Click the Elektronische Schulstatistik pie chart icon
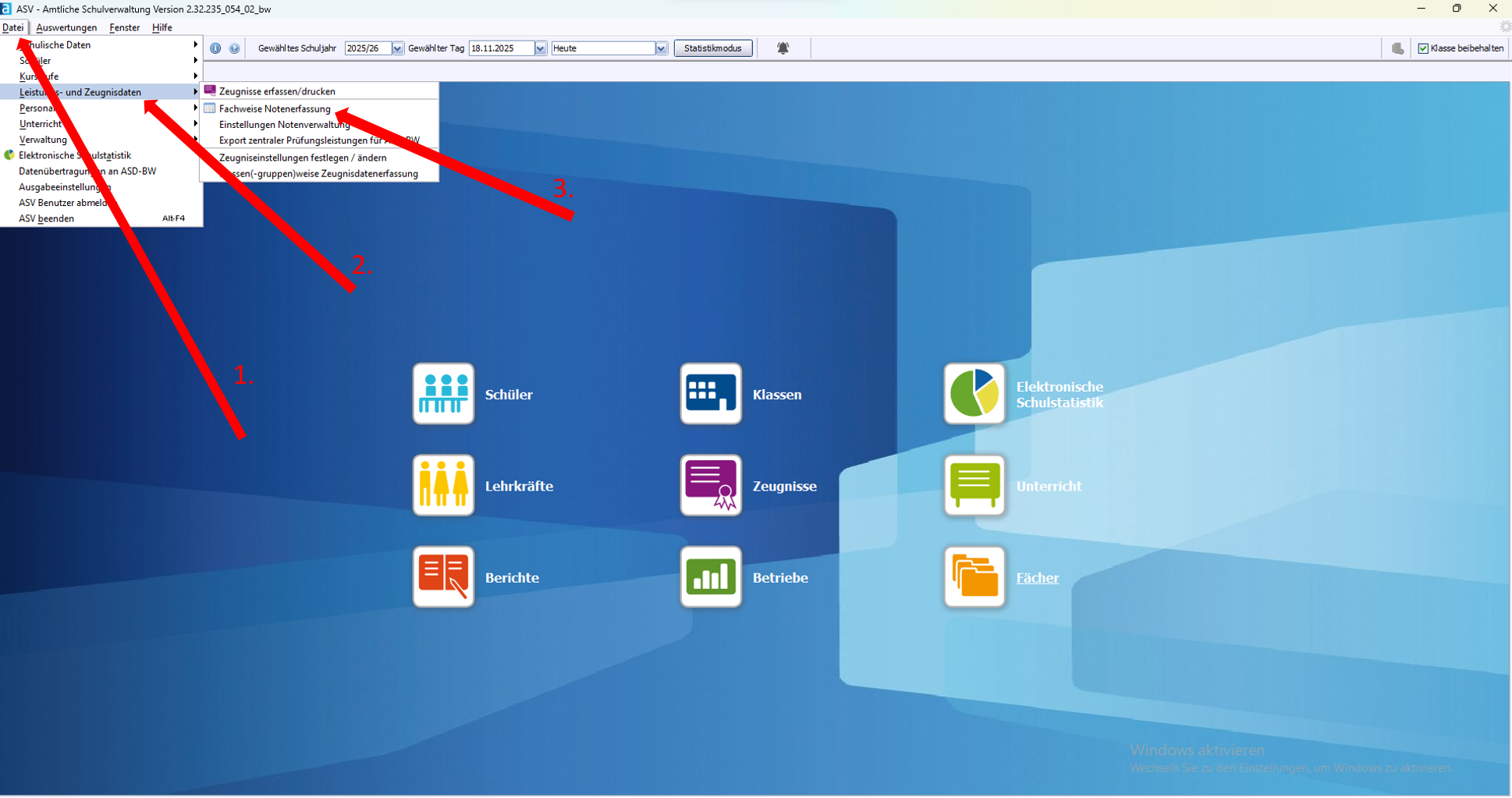Image resolution: width=1512 pixels, height=798 pixels. pos(974,393)
